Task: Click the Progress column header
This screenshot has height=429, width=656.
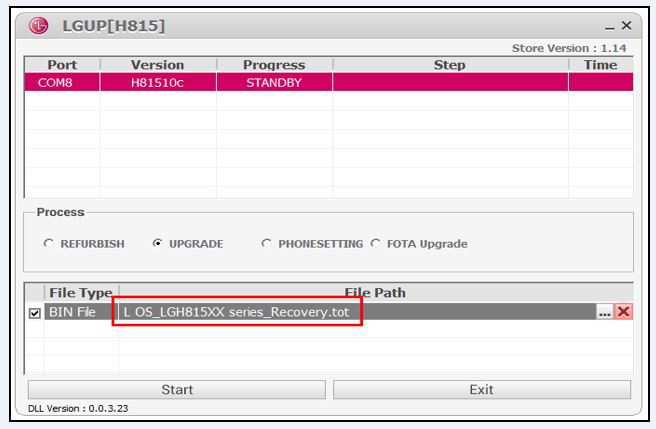Action: click(274, 65)
